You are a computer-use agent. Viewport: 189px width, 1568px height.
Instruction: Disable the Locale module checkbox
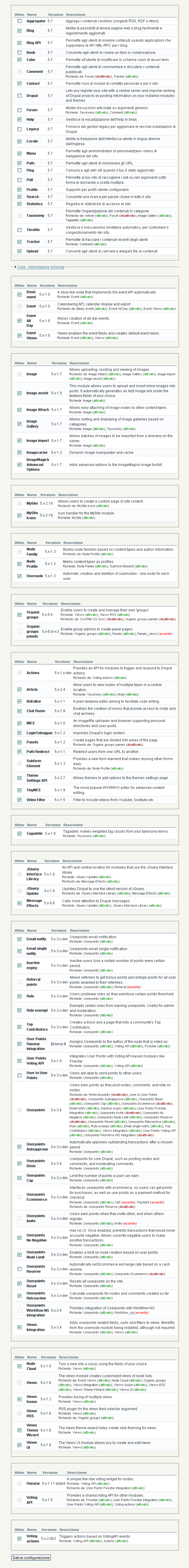[x=19, y=141]
